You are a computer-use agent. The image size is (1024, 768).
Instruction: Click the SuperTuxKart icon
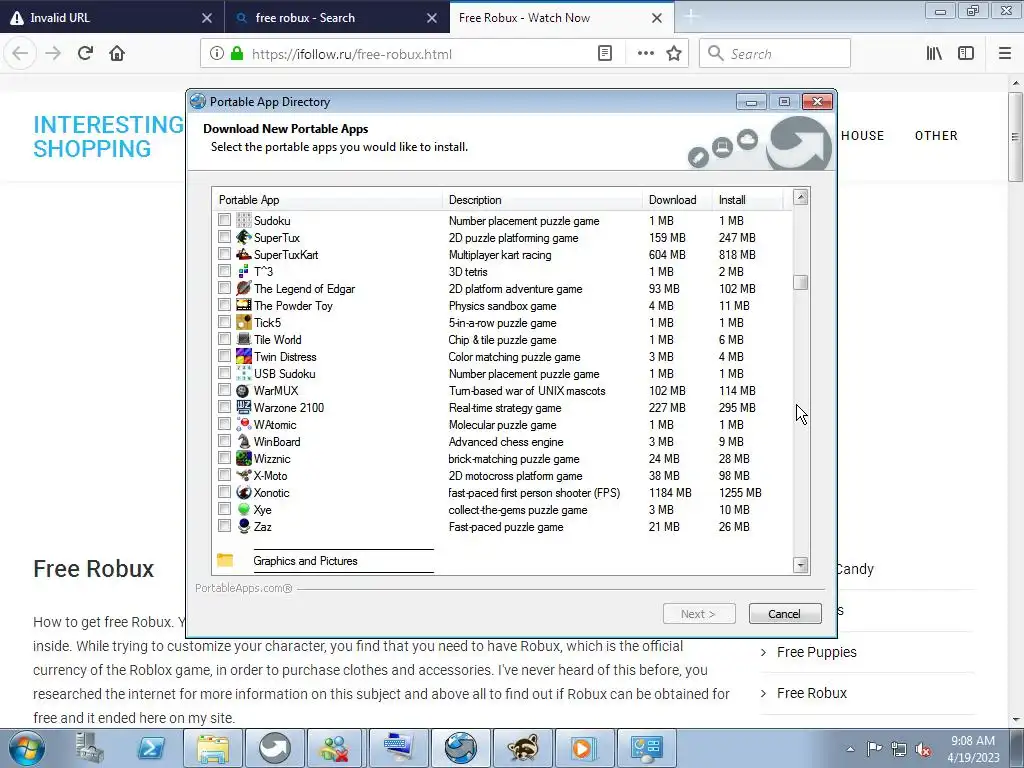pyautogui.click(x=244, y=254)
